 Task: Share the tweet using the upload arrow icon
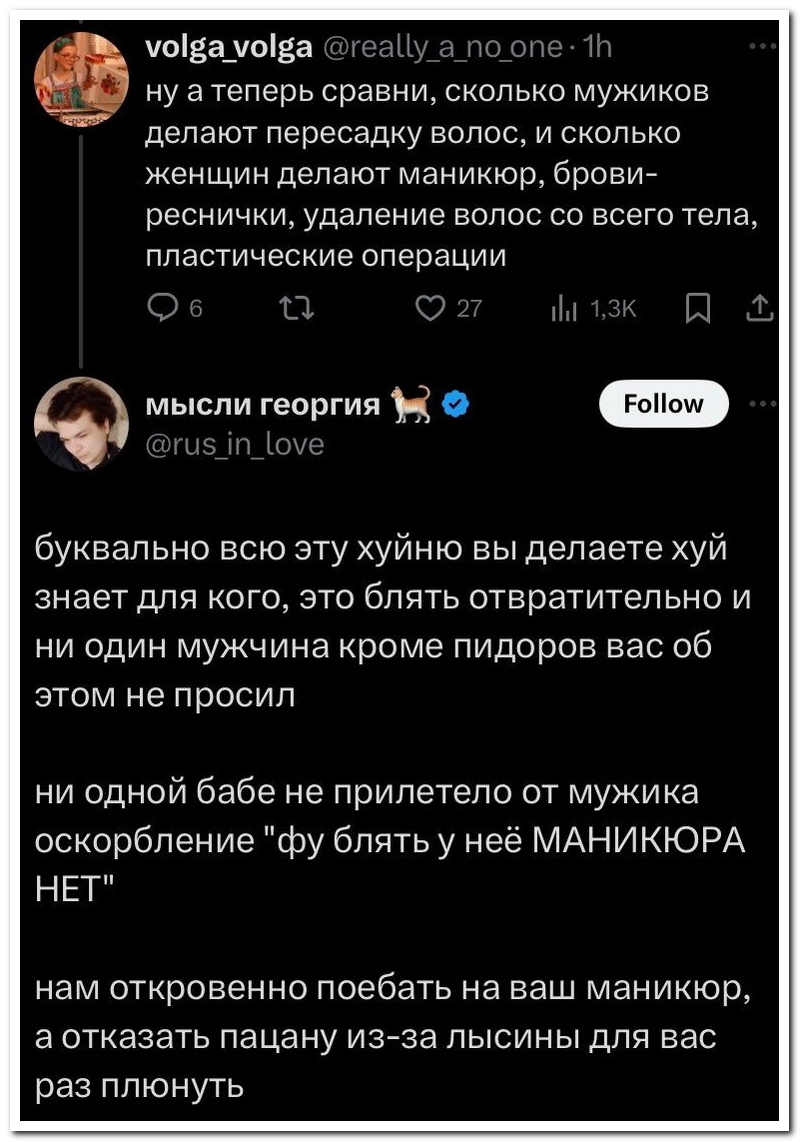(x=759, y=309)
